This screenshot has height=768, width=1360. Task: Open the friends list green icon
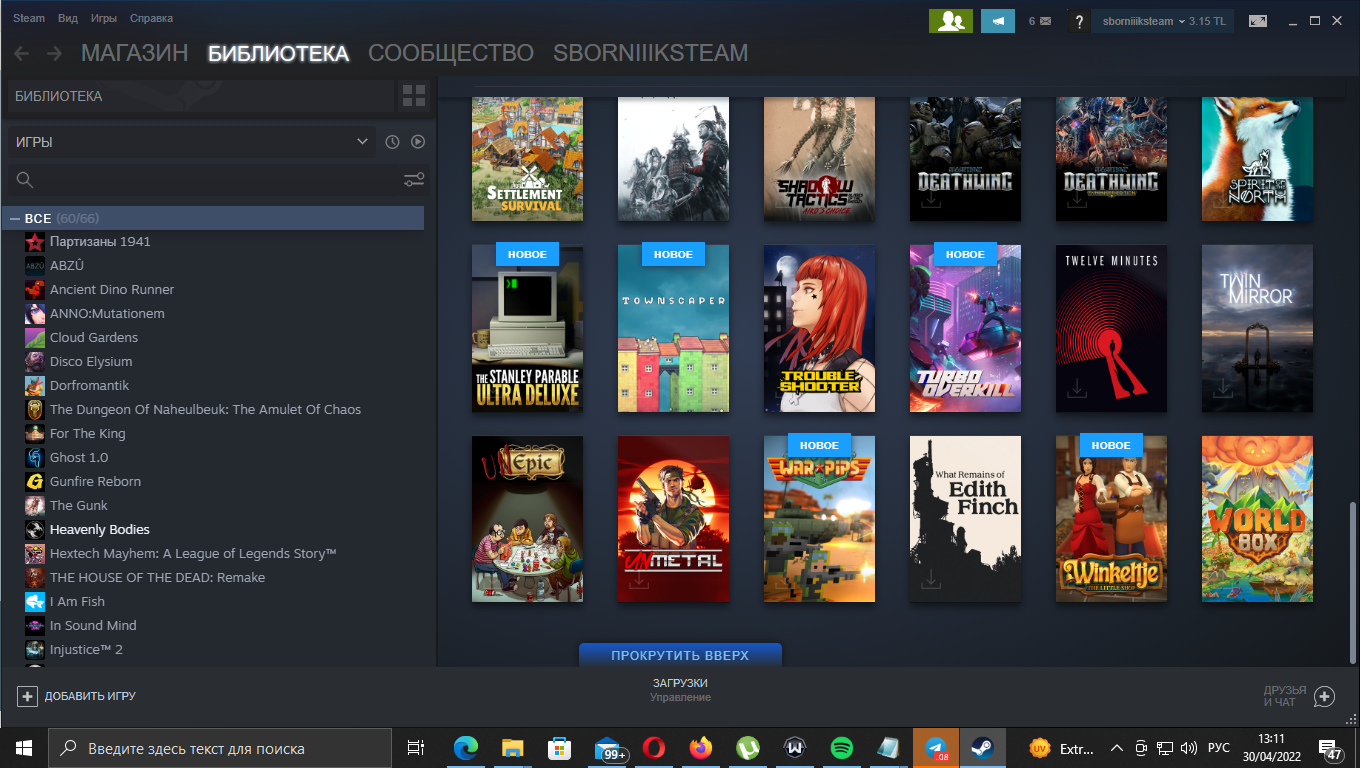(950, 21)
